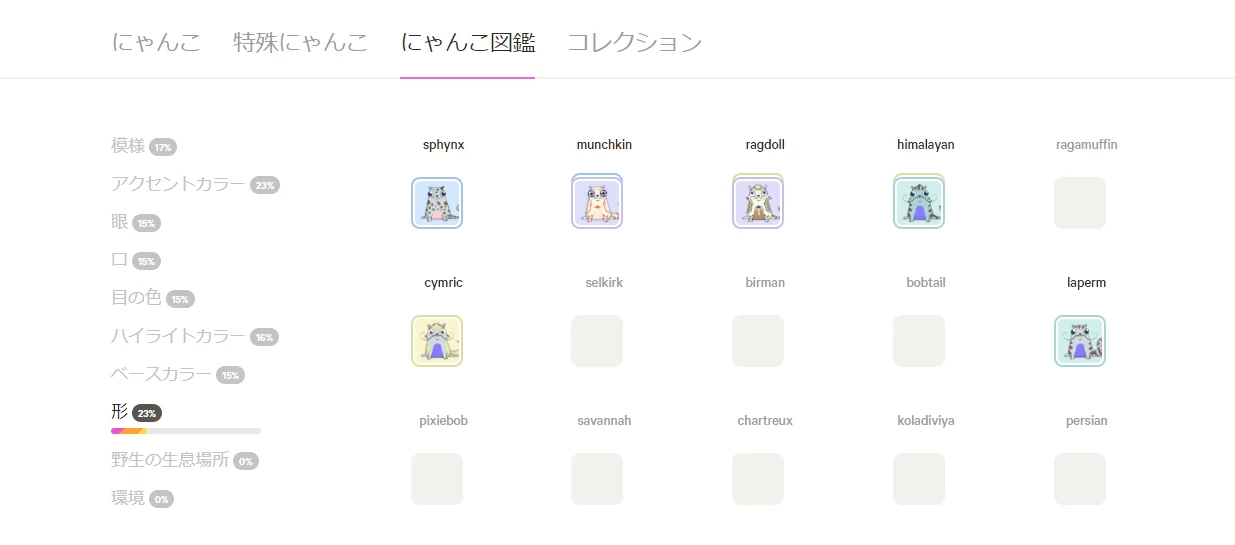The width and height of the screenshot is (1235, 545).
Task: Select the munchkin cat icon
Action: (597, 203)
